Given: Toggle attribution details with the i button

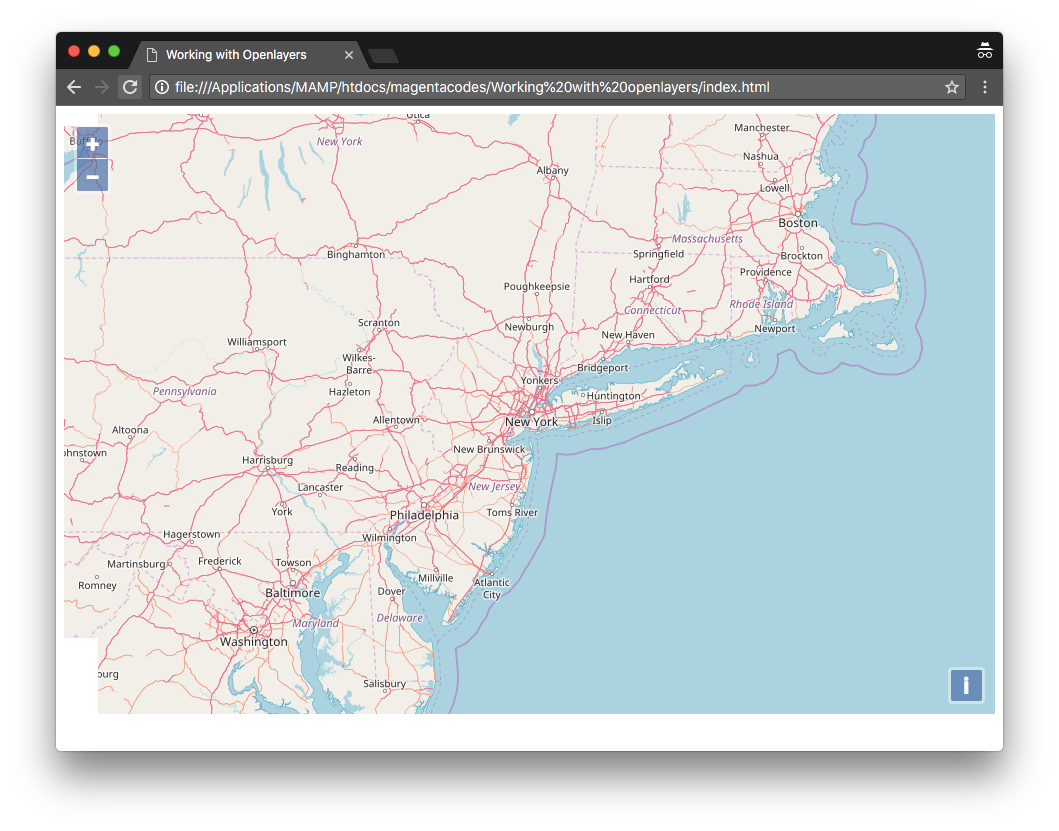Looking at the screenshot, I should pyautogui.click(x=965, y=686).
